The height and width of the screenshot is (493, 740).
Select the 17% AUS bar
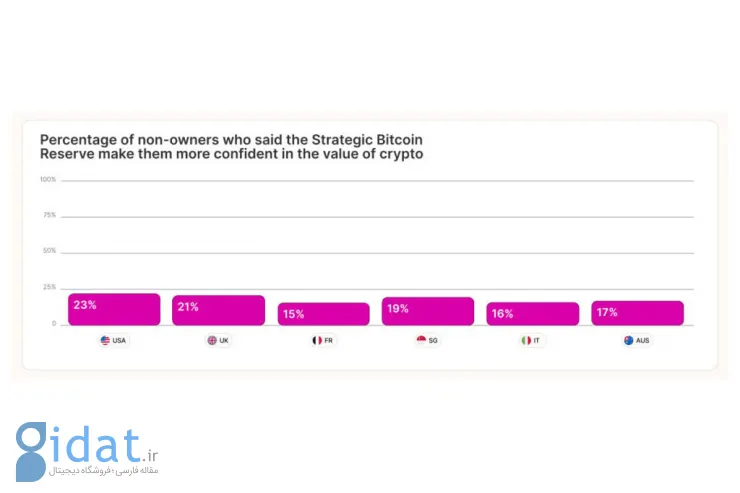click(x=638, y=313)
